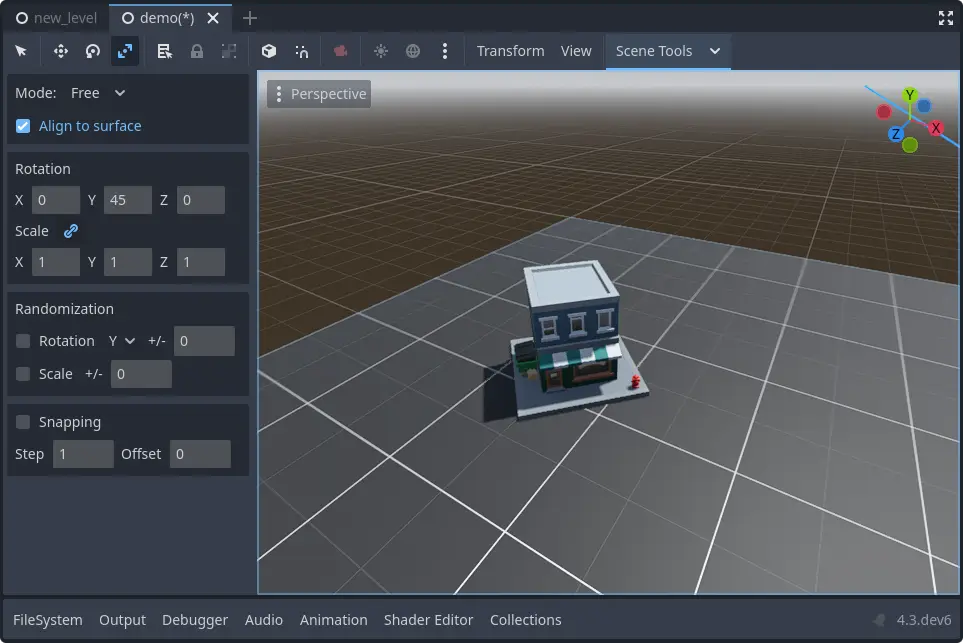Toggle the Use Snap magnet icon
Viewport: 963px width, 643px height.
(301, 51)
